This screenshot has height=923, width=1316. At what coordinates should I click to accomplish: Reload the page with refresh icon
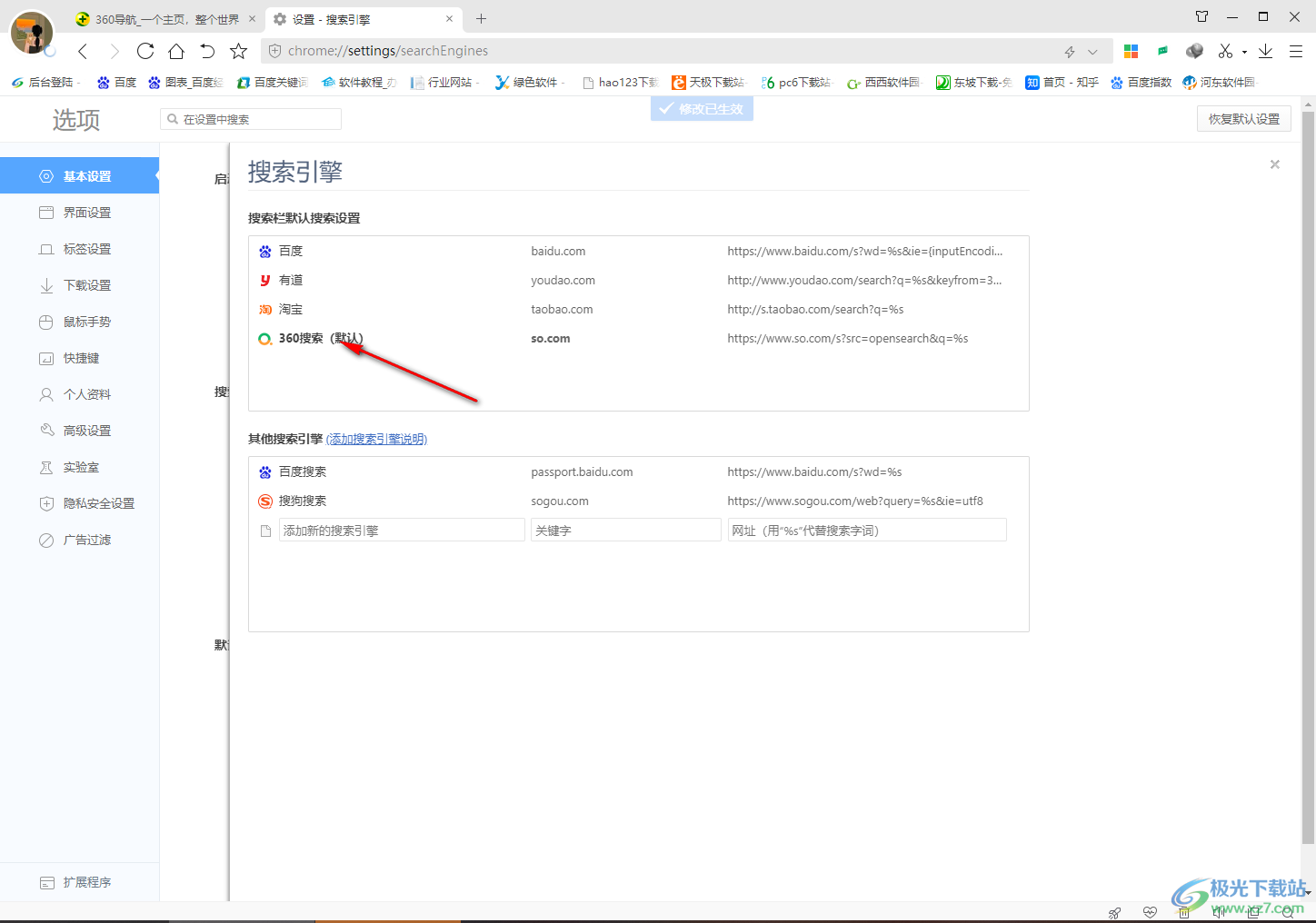click(x=145, y=51)
